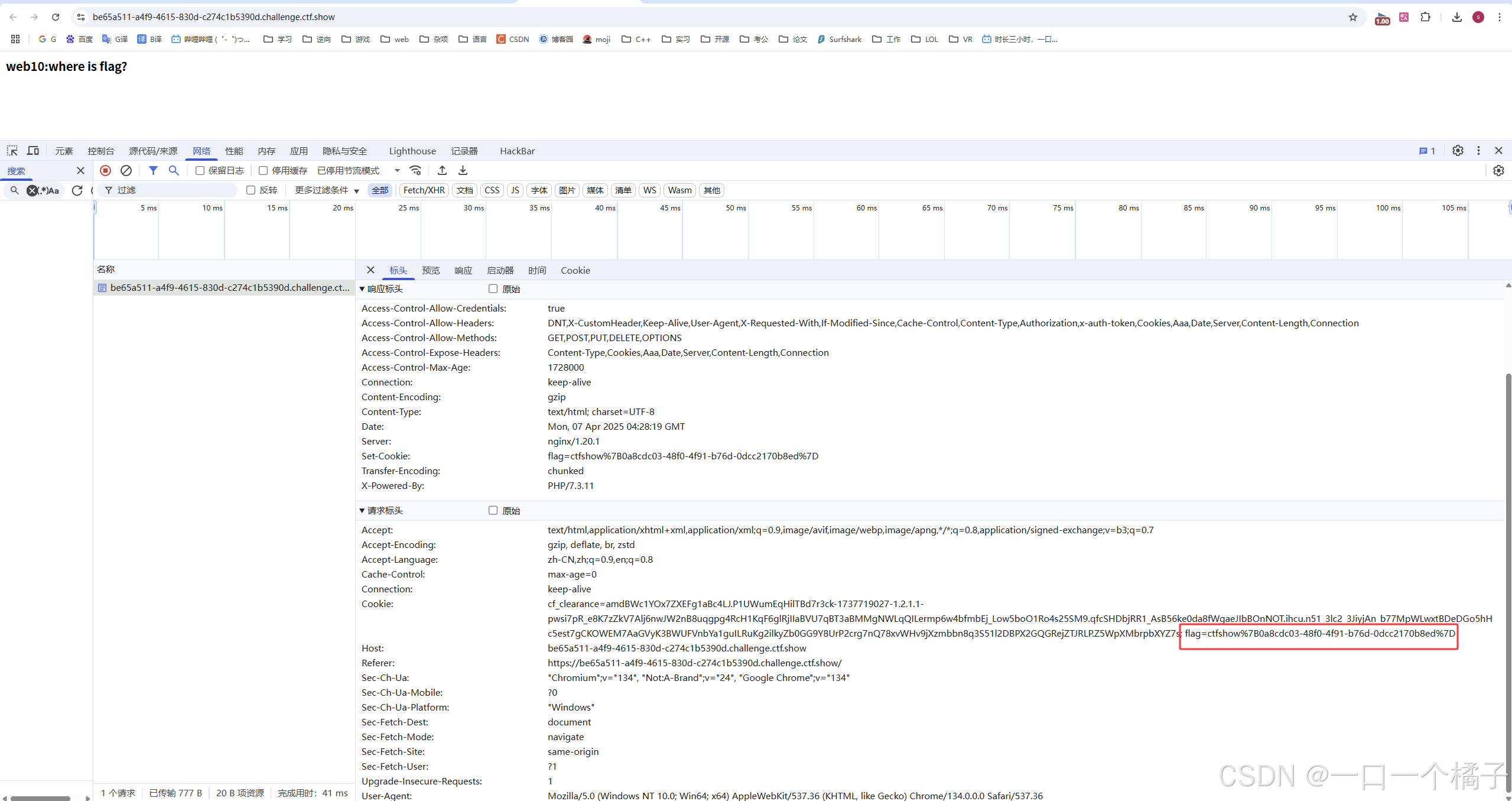Open DevTools settings gear
This screenshot has height=801, width=1512.
point(1458,151)
